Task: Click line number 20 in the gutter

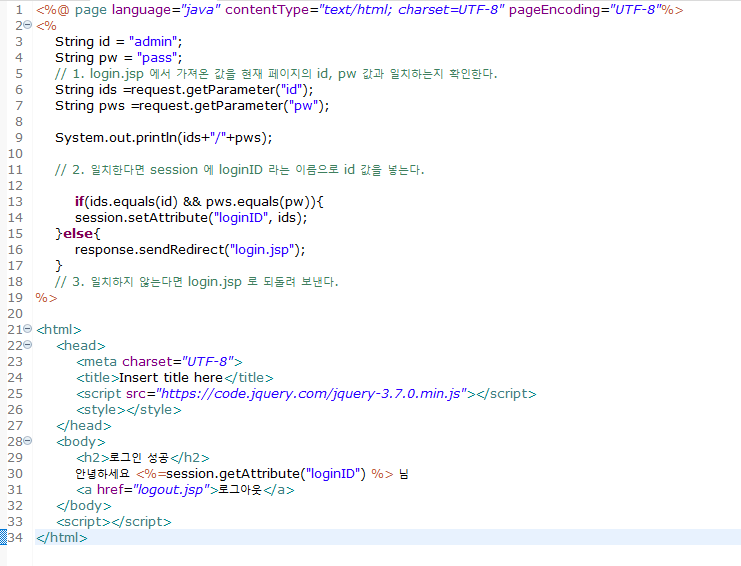Action: click(x=15, y=314)
